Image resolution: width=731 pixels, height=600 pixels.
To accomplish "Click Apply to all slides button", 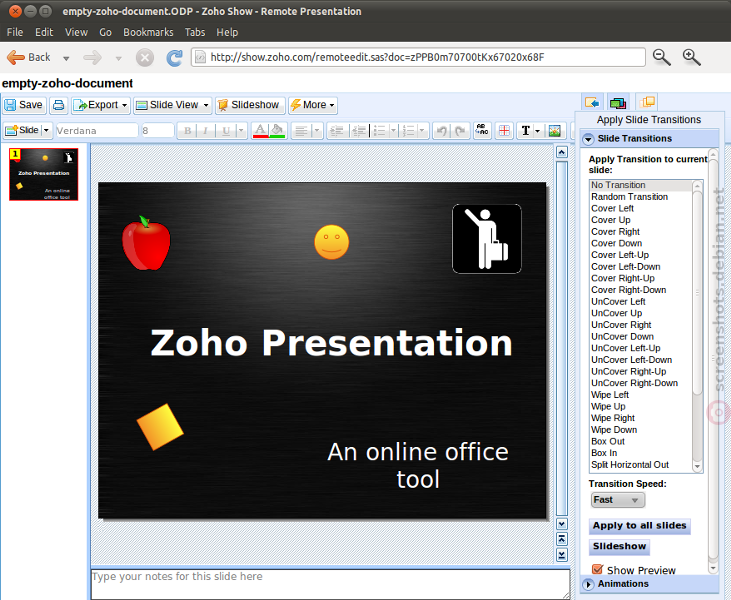I will (639, 526).
